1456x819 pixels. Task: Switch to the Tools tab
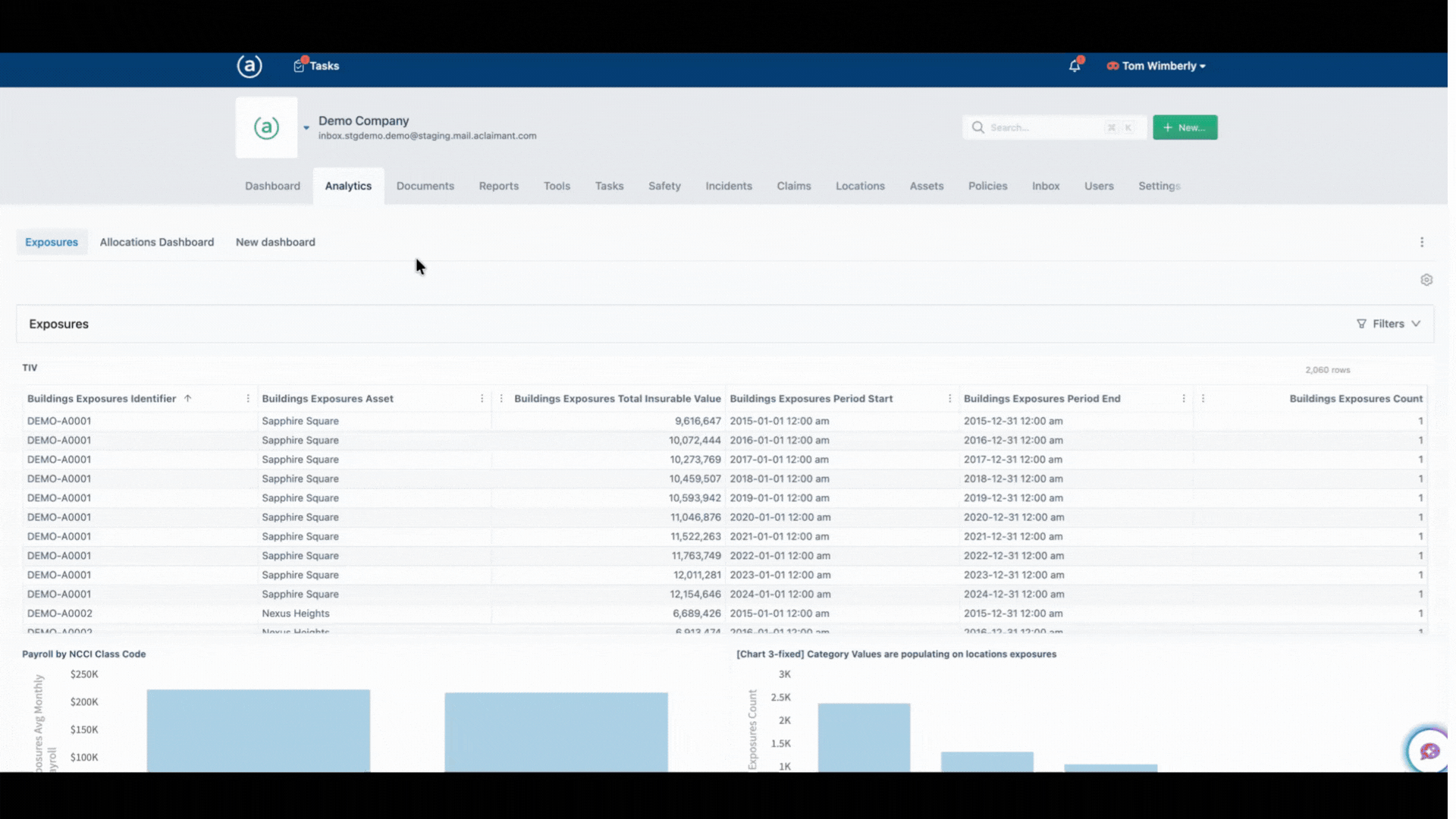coord(556,186)
